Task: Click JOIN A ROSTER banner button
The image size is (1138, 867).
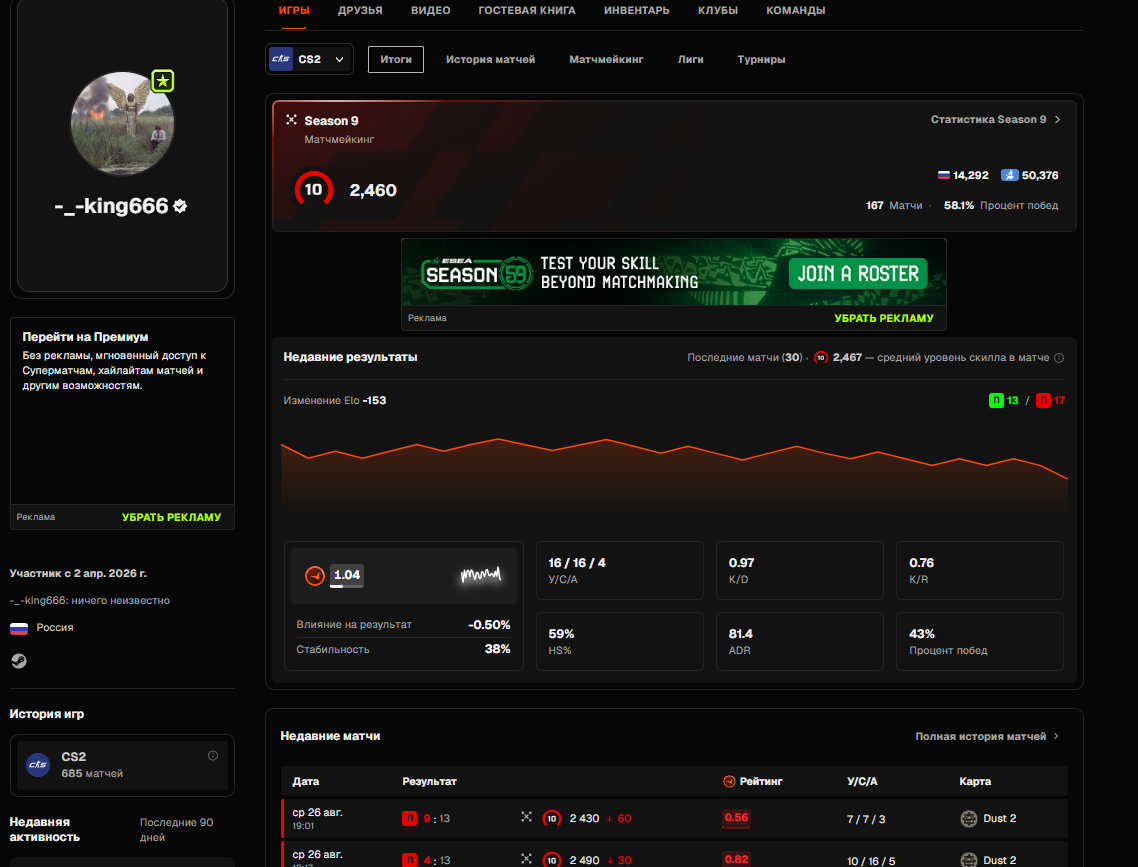Action: coord(858,274)
